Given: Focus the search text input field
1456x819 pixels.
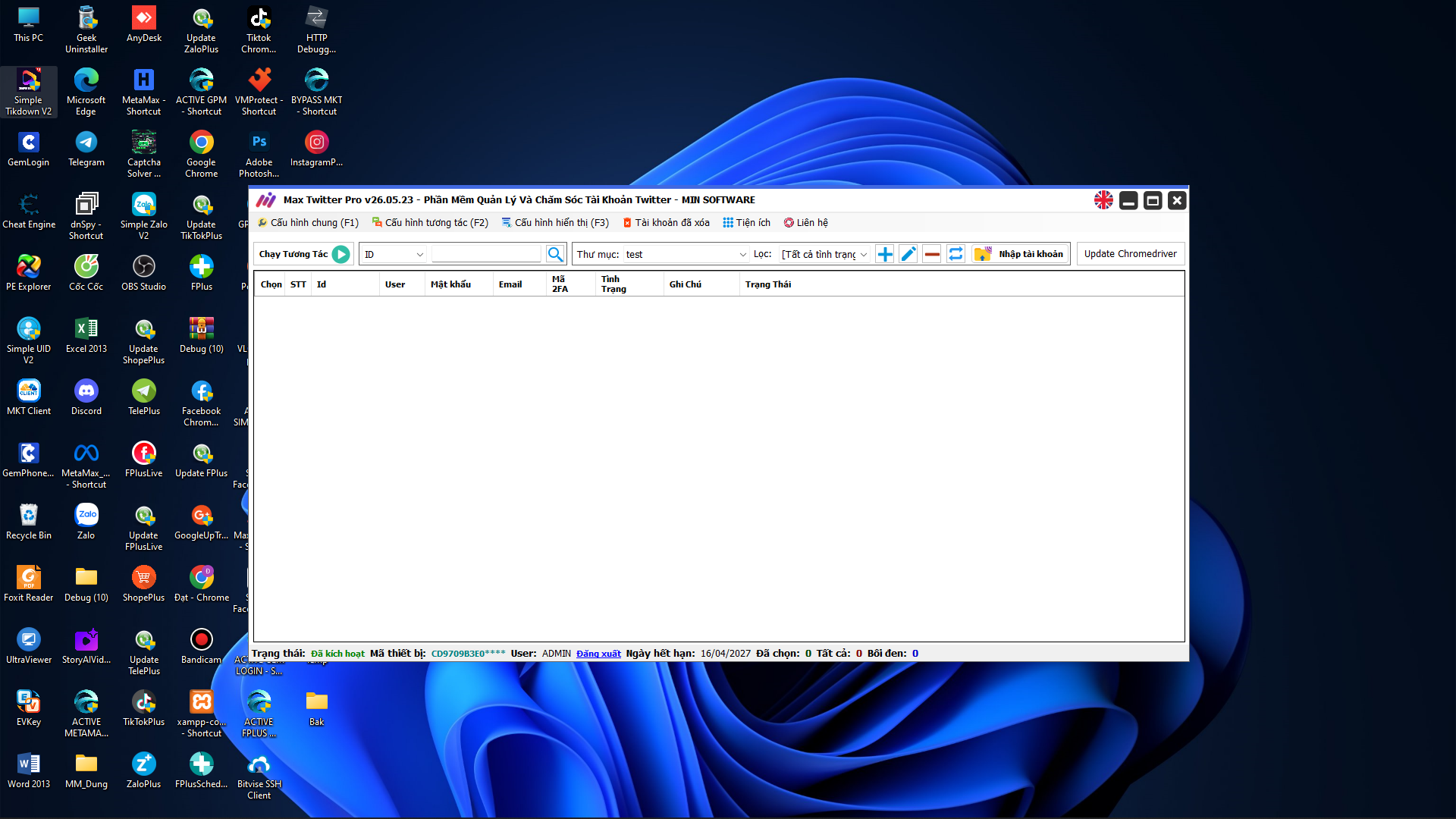Looking at the screenshot, I should [x=486, y=254].
